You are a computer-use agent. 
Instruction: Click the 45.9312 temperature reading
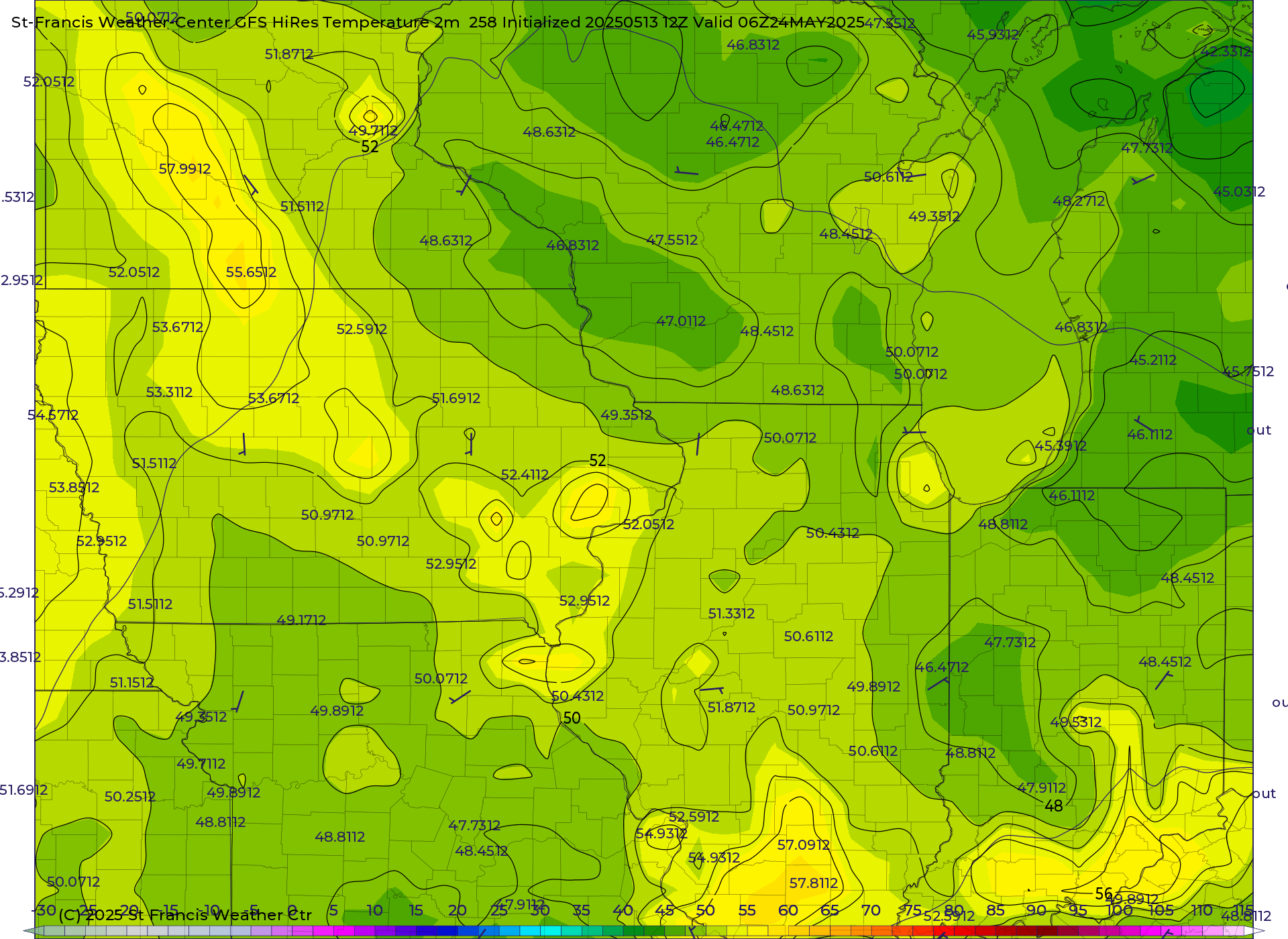993,34
